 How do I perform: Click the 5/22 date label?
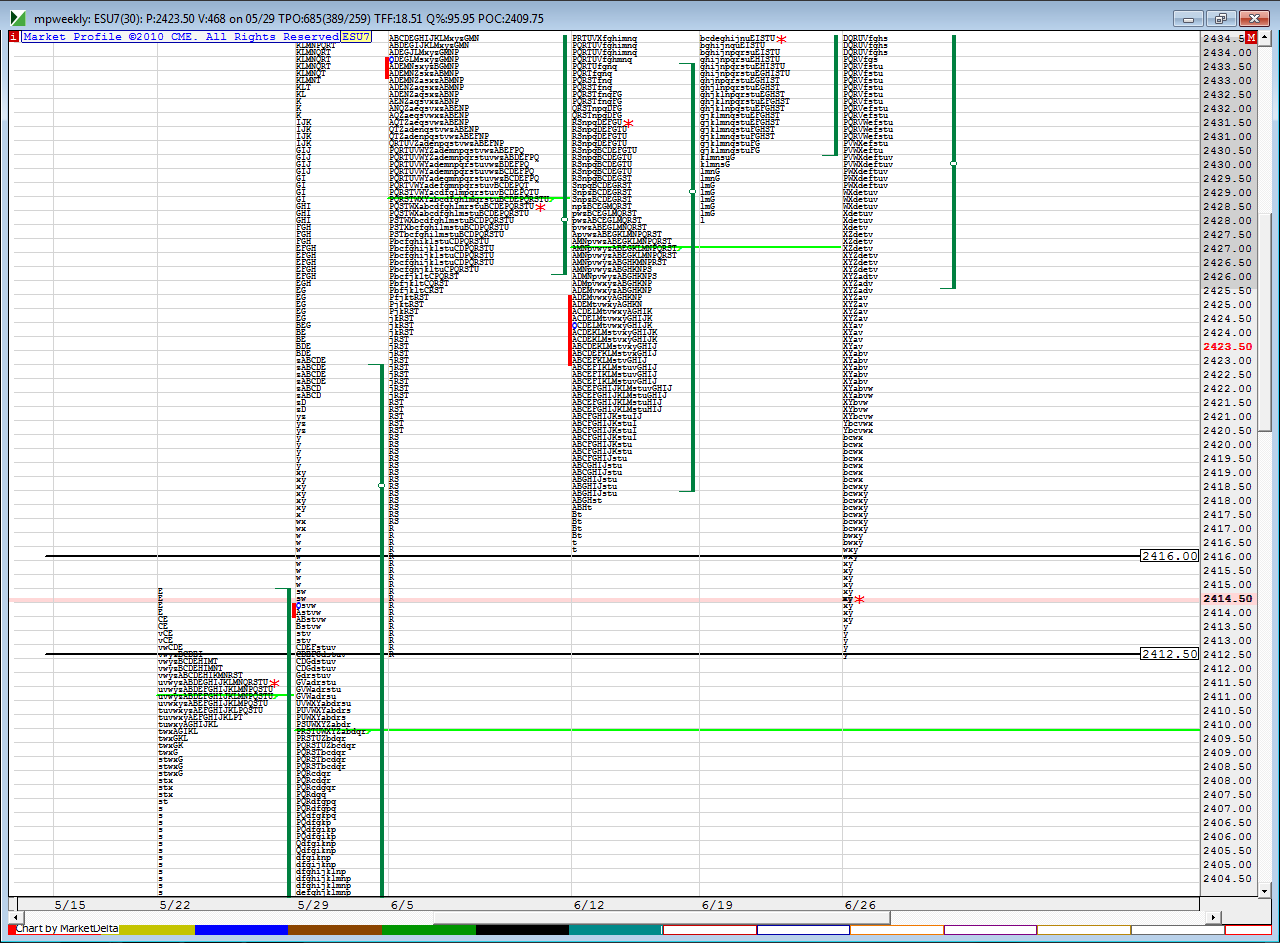(x=174, y=904)
